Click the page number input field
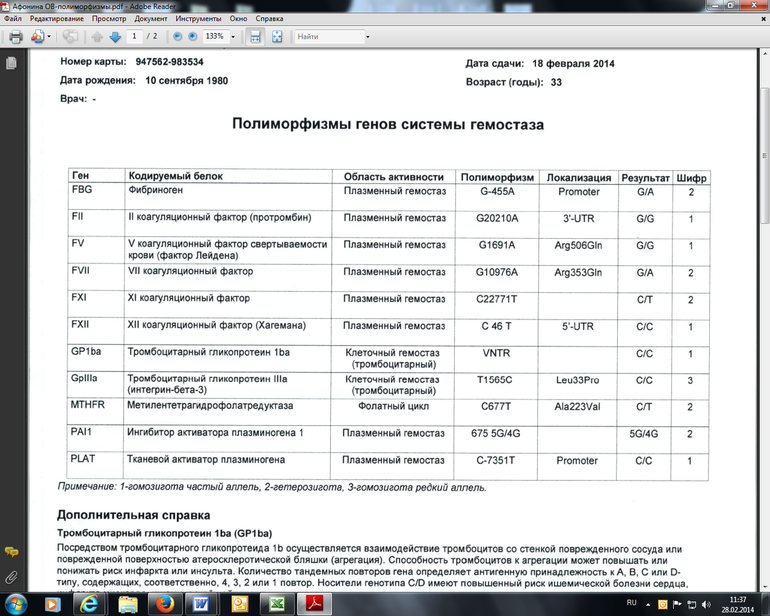Viewport: 770px width, 616px height. pos(135,37)
